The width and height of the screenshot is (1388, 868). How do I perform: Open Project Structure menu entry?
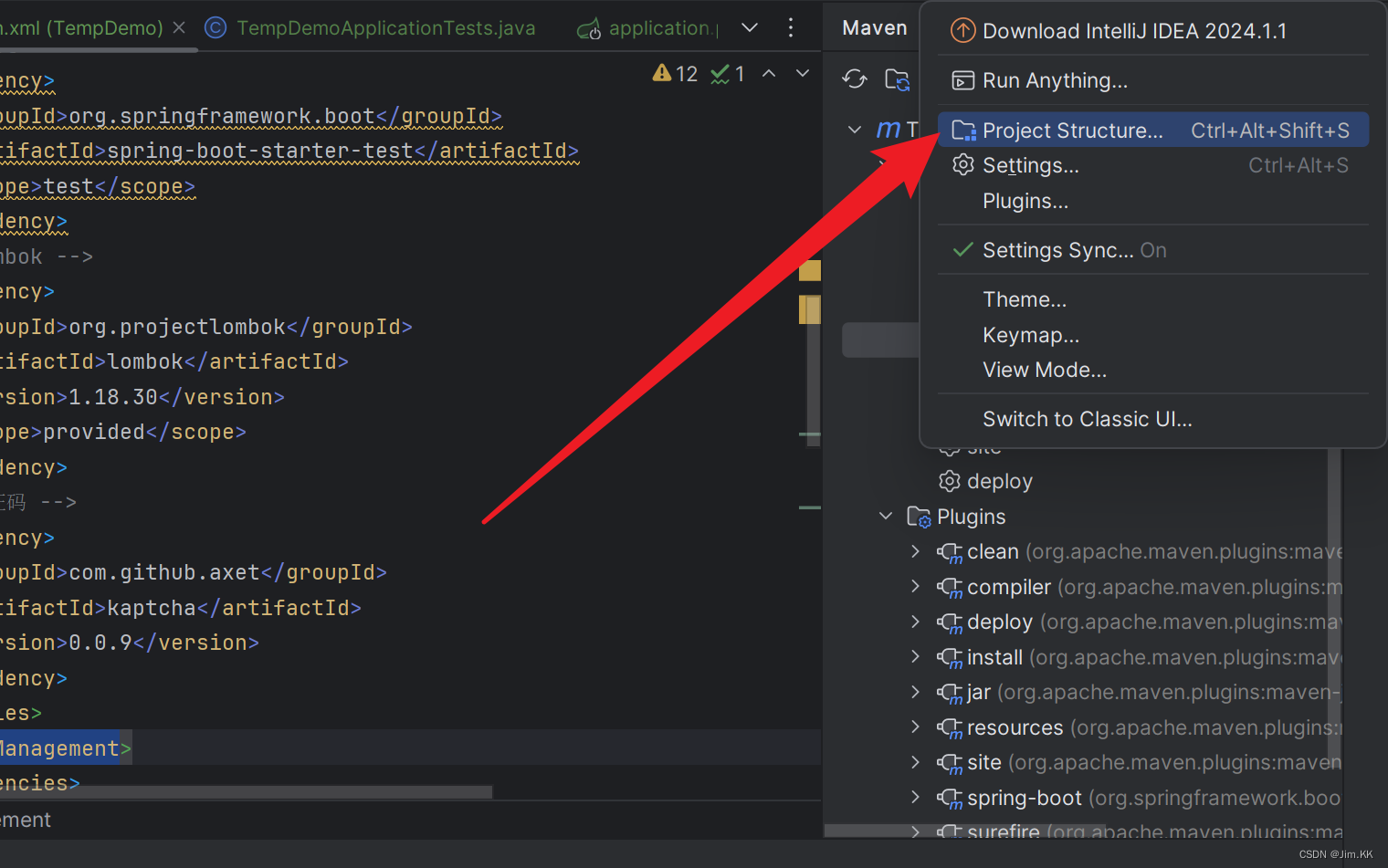point(1152,131)
